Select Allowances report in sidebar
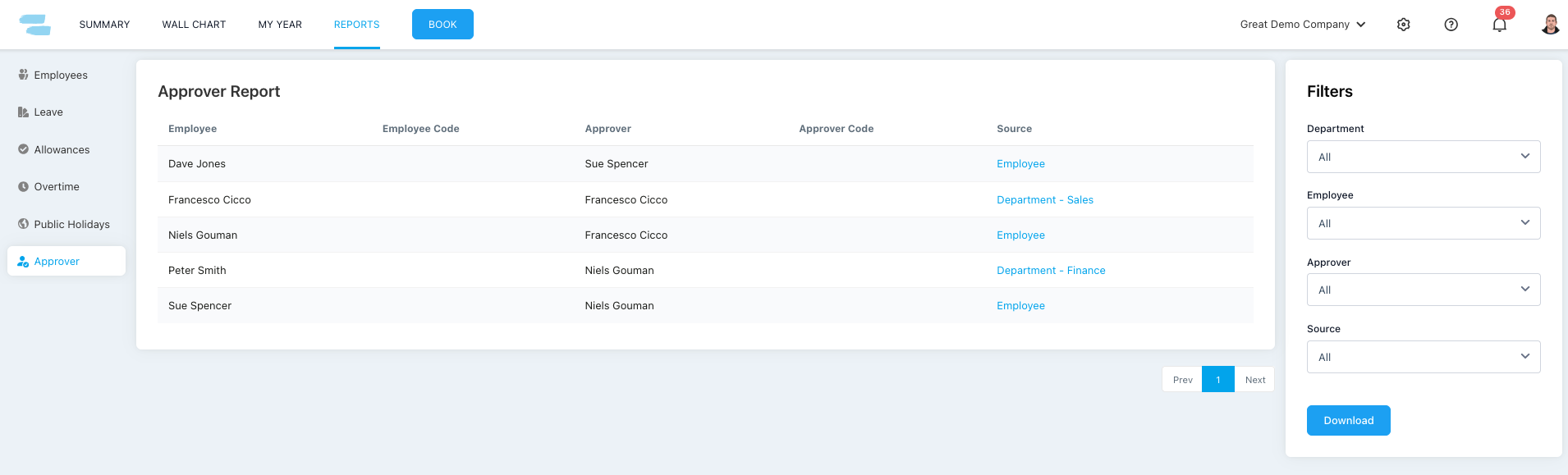The height and width of the screenshot is (475, 1568). (x=62, y=150)
